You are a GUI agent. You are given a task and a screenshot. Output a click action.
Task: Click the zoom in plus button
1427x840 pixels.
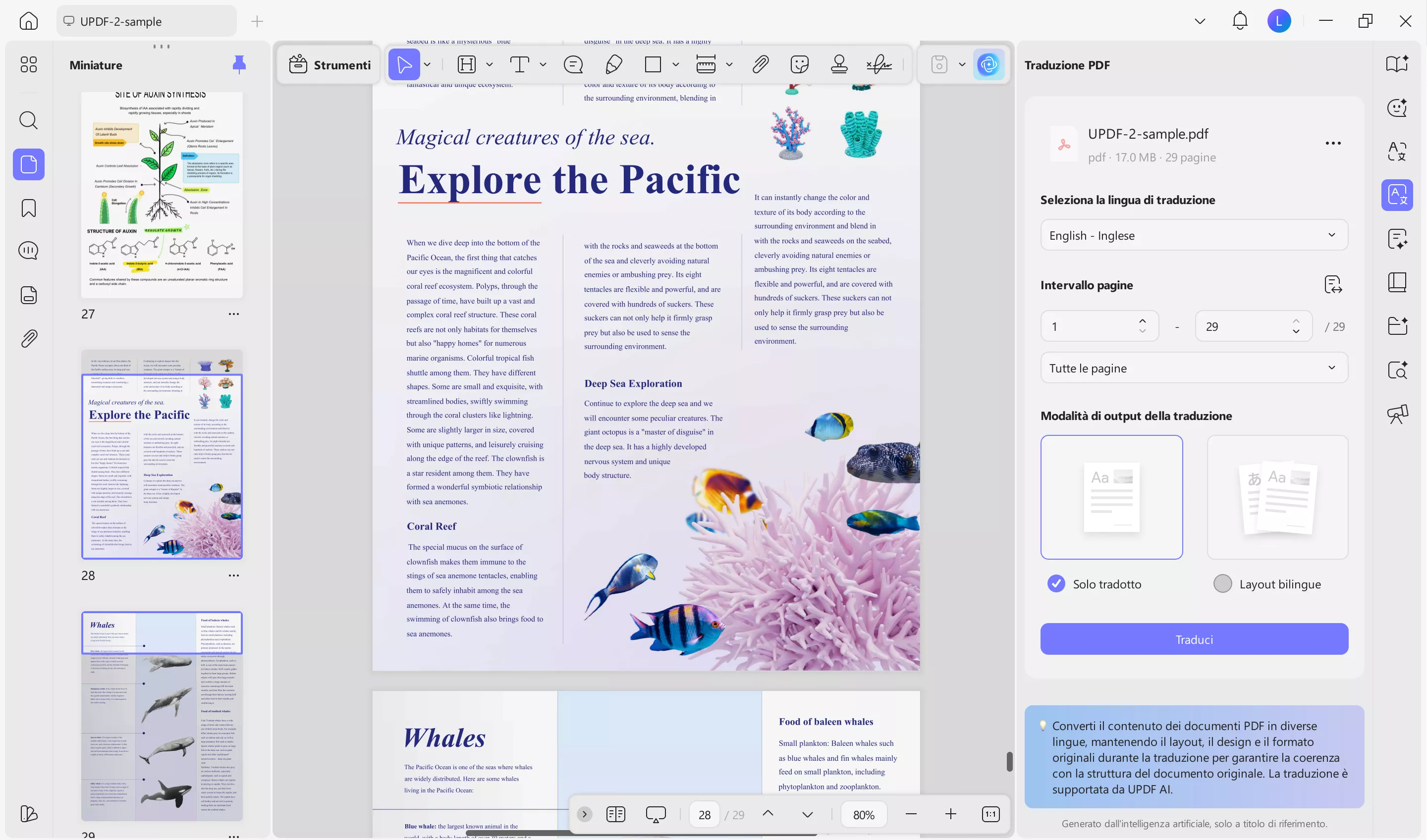pyautogui.click(x=950, y=814)
